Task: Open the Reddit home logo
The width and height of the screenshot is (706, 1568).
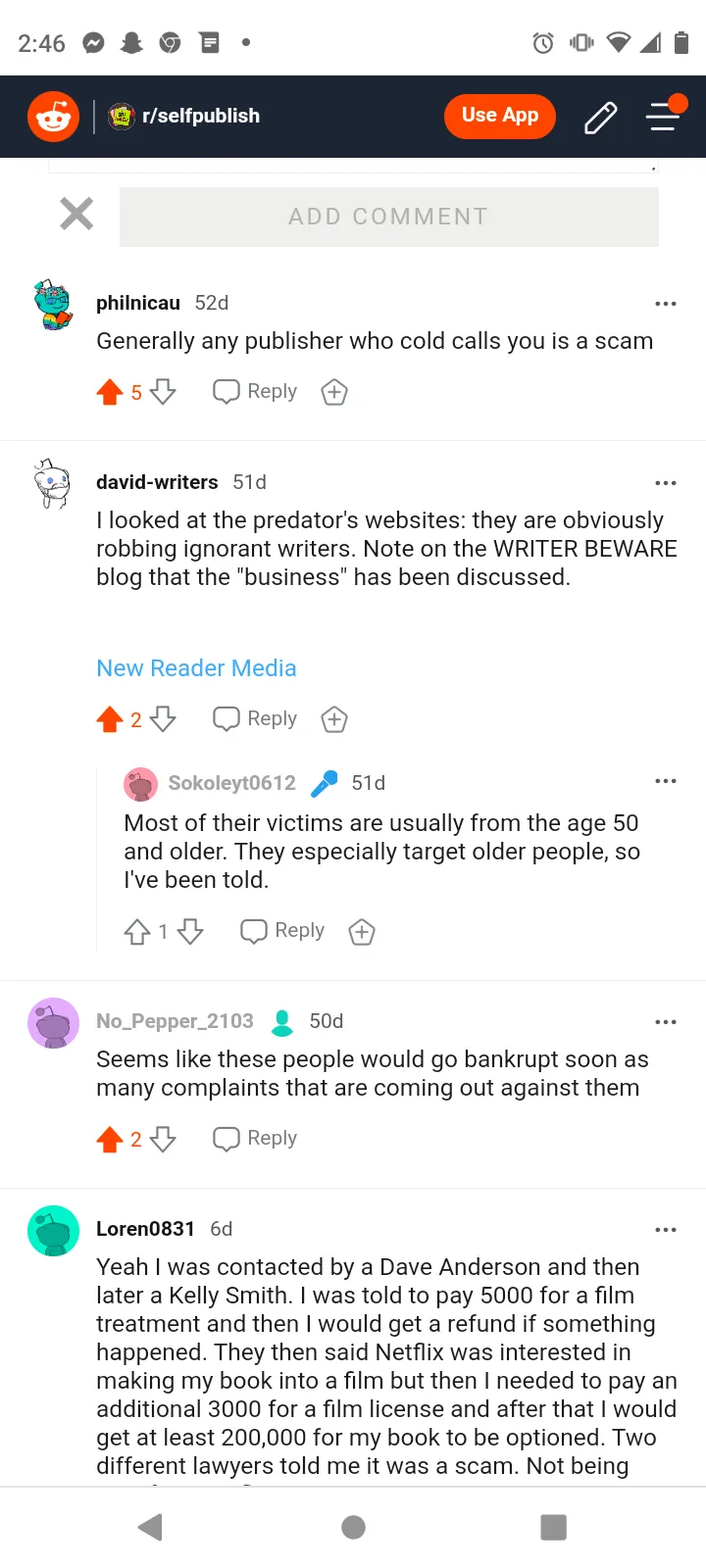Action: pyautogui.click(x=53, y=117)
